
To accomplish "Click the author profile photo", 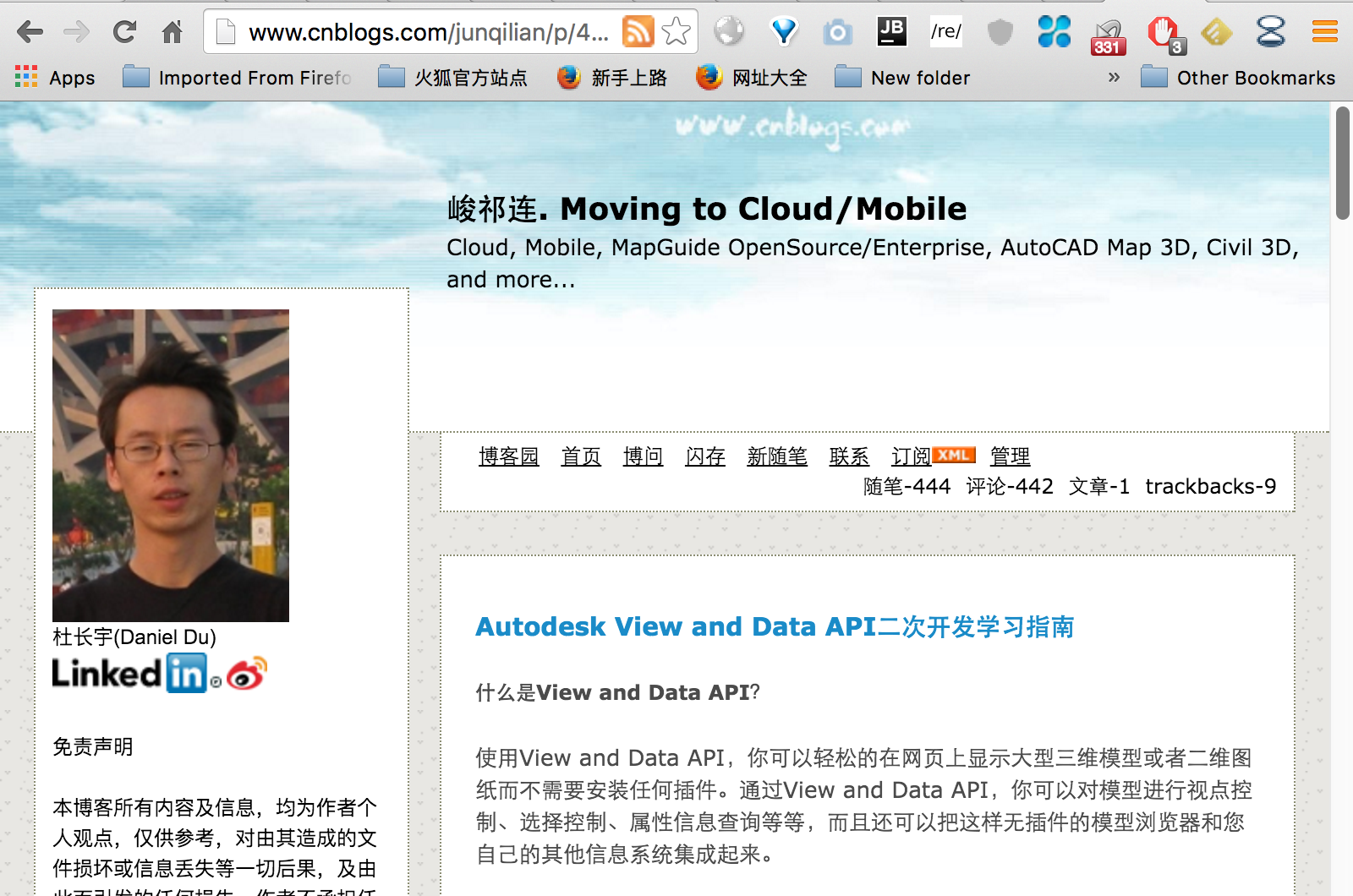I will (171, 466).
